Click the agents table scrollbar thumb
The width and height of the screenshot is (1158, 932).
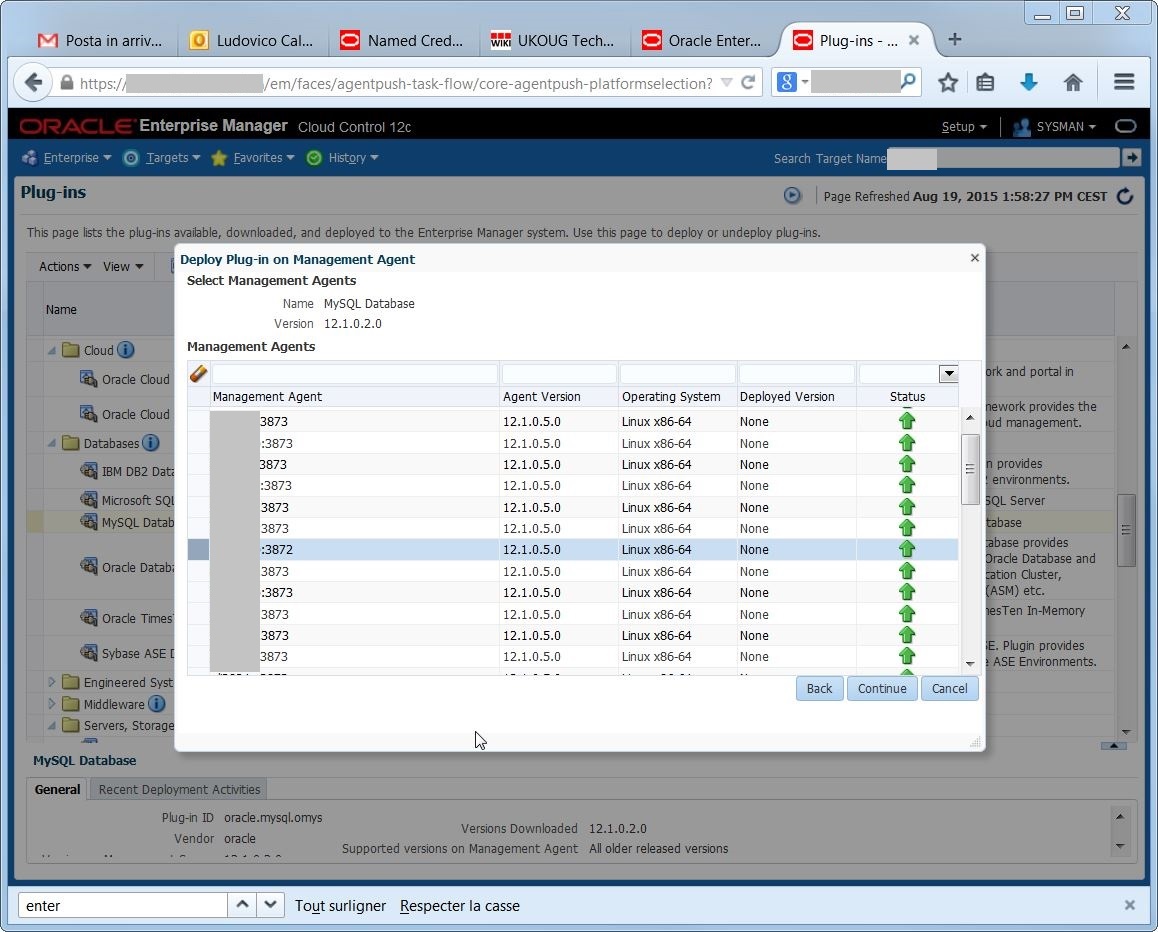[970, 469]
